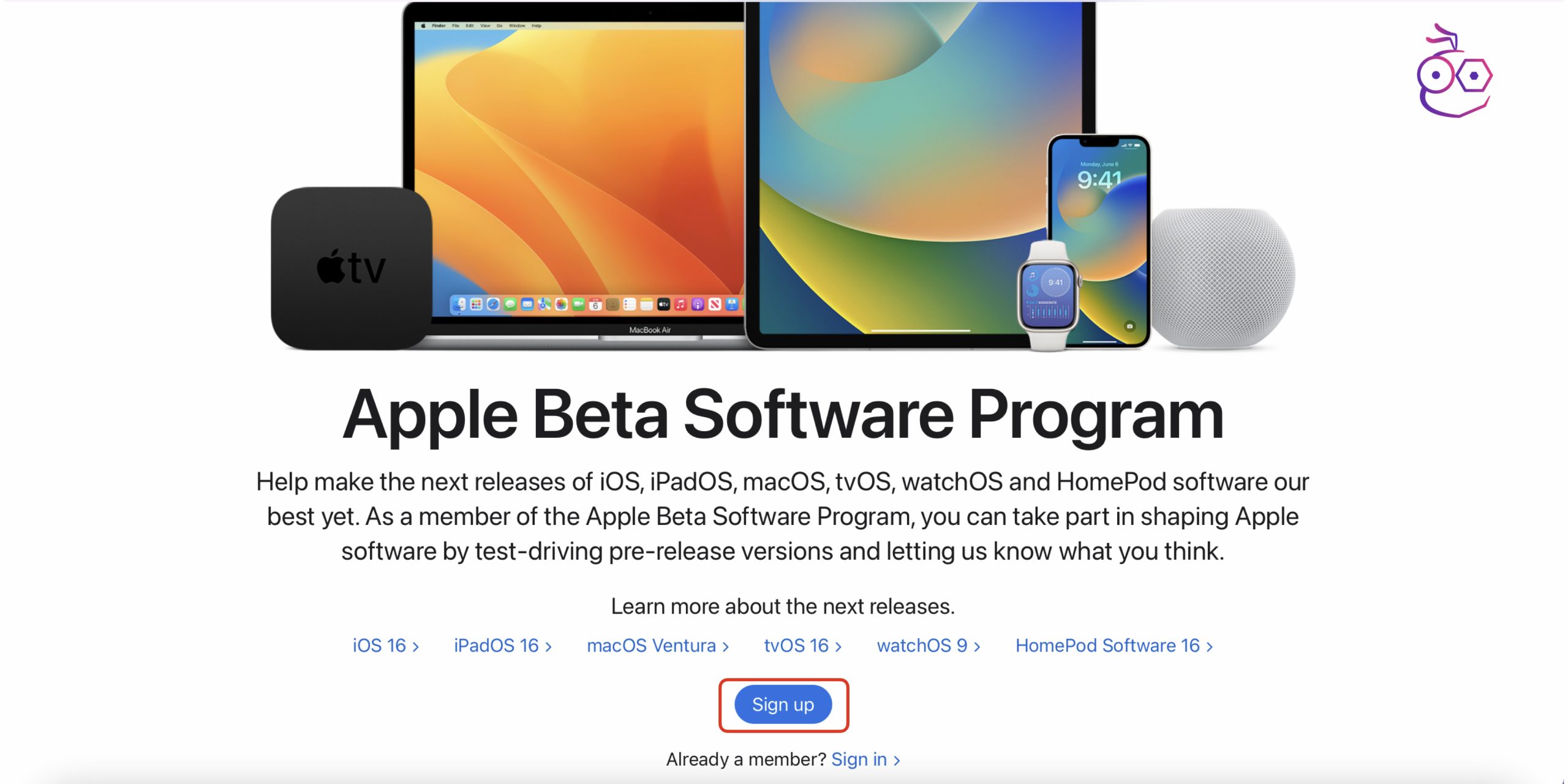Click the chevron after HomePod Software 16
The height and width of the screenshot is (784, 1568).
1209,647
